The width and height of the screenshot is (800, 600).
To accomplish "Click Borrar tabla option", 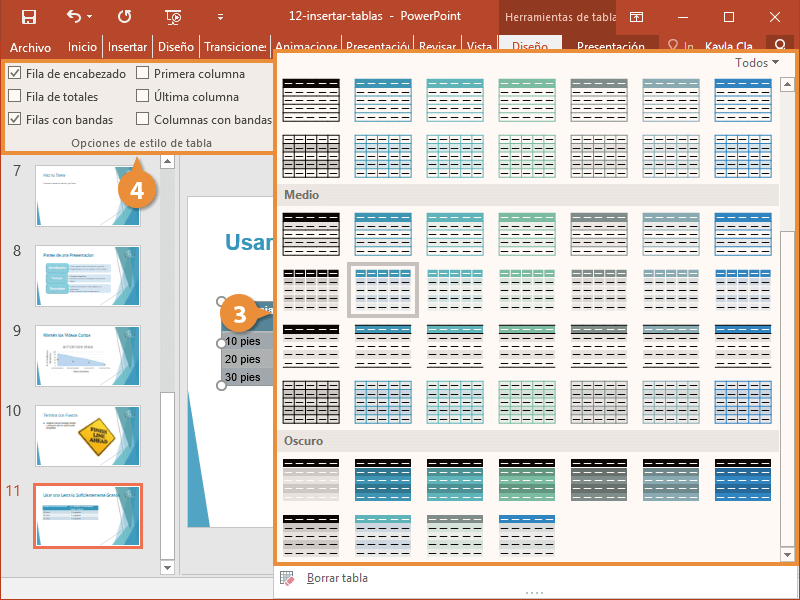I will (x=337, y=578).
